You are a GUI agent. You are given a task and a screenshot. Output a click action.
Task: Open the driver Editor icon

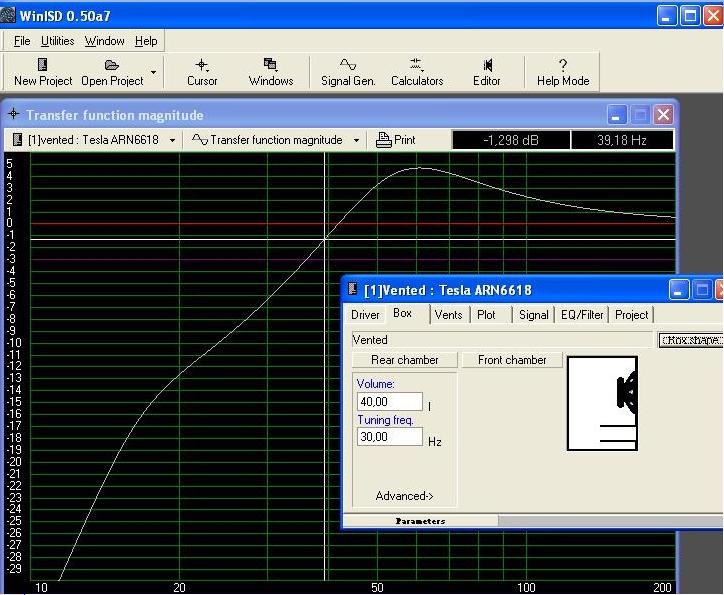tap(487, 65)
